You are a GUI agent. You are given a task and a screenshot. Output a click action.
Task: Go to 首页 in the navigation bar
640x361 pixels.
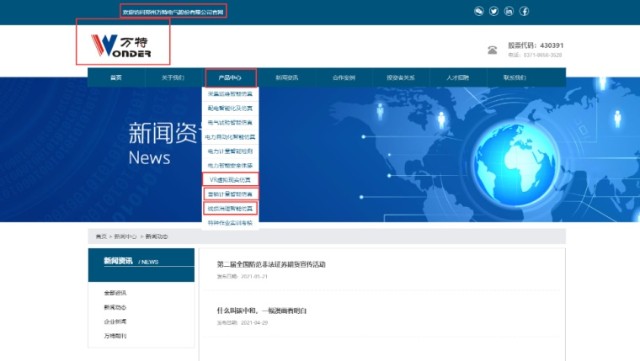(x=116, y=78)
